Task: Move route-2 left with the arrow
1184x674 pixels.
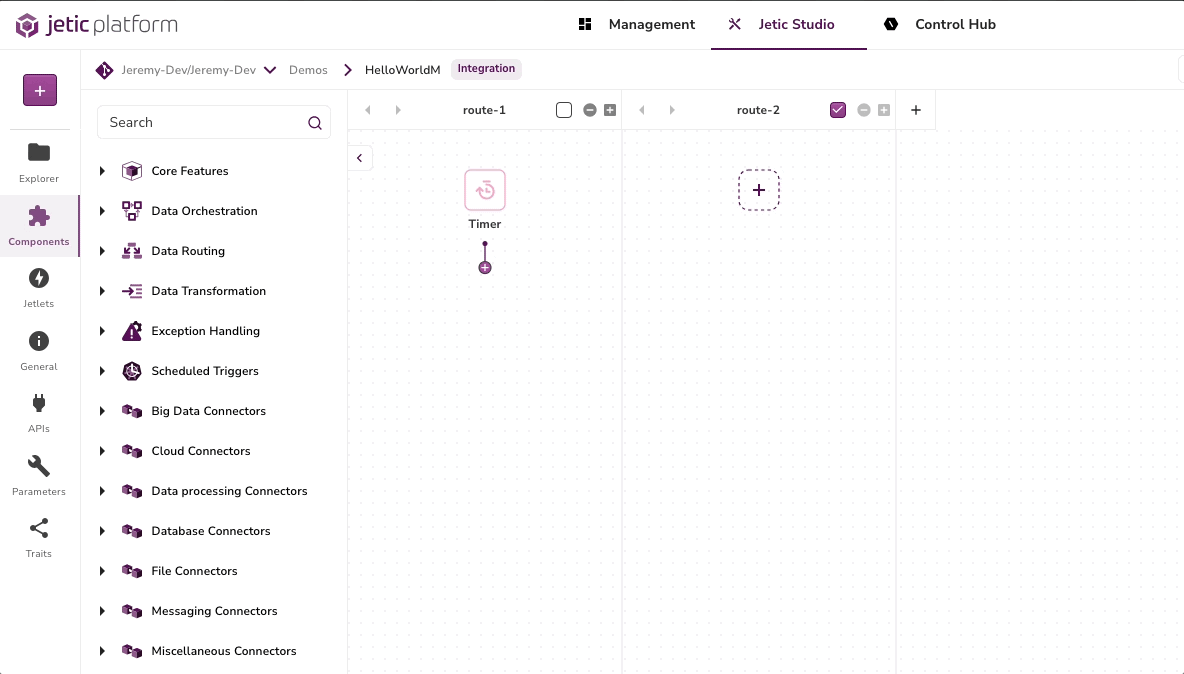Action: [x=642, y=110]
